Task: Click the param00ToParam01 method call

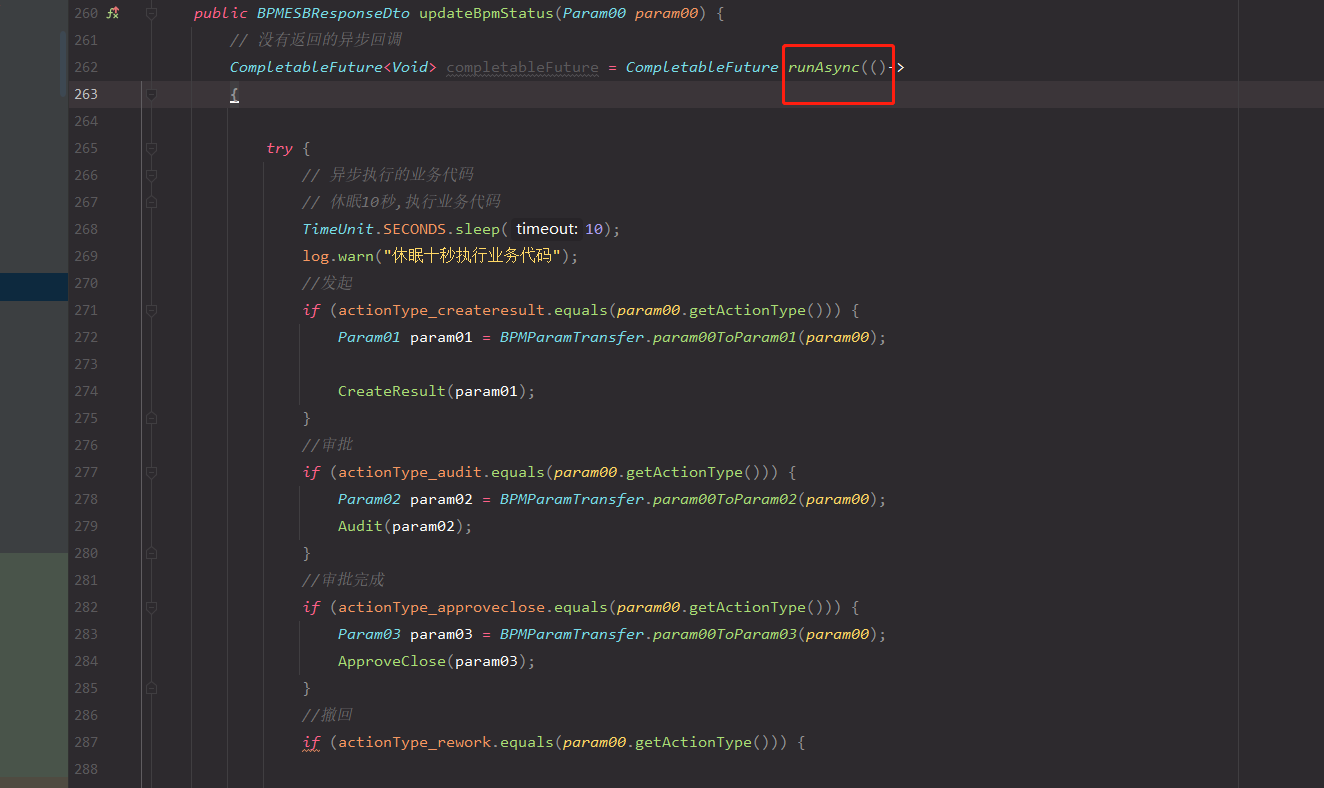Action: coord(725,337)
